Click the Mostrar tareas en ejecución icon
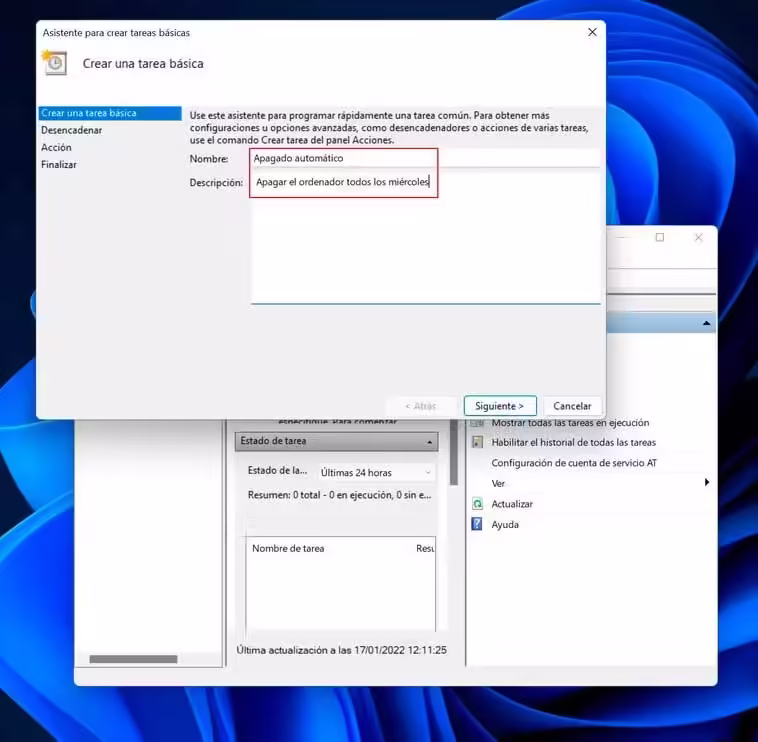758x742 pixels. (x=477, y=423)
